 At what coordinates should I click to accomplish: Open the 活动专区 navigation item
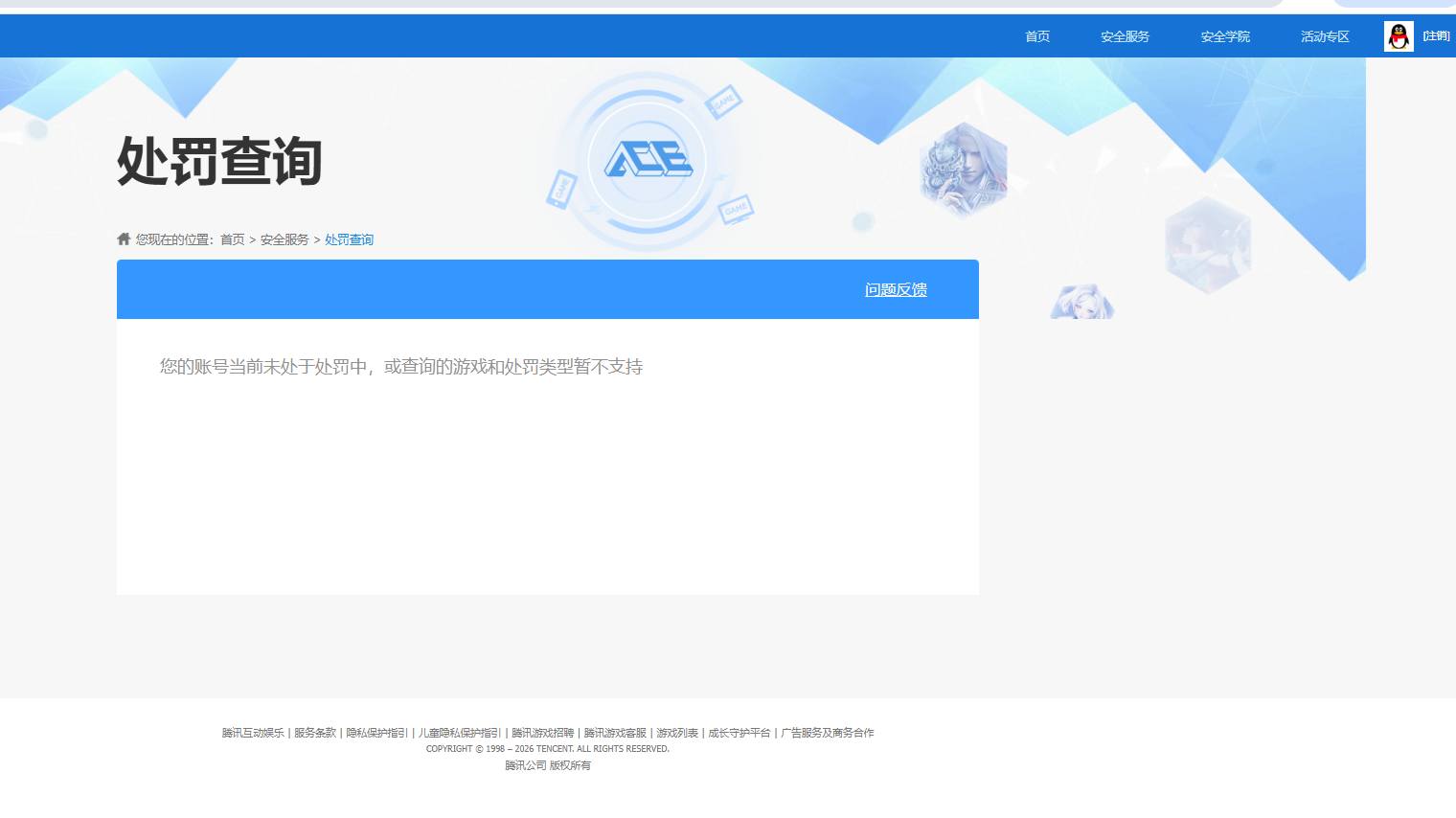(1324, 35)
